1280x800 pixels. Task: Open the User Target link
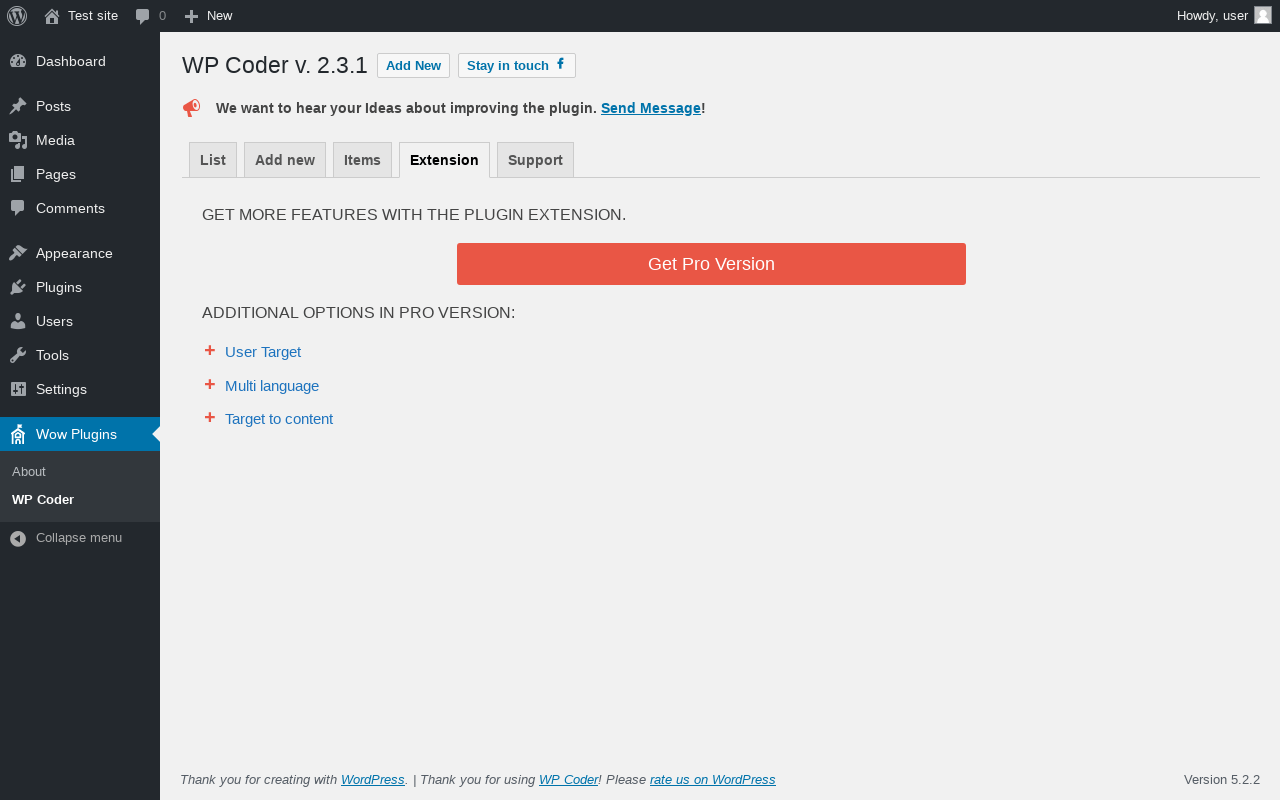click(263, 352)
